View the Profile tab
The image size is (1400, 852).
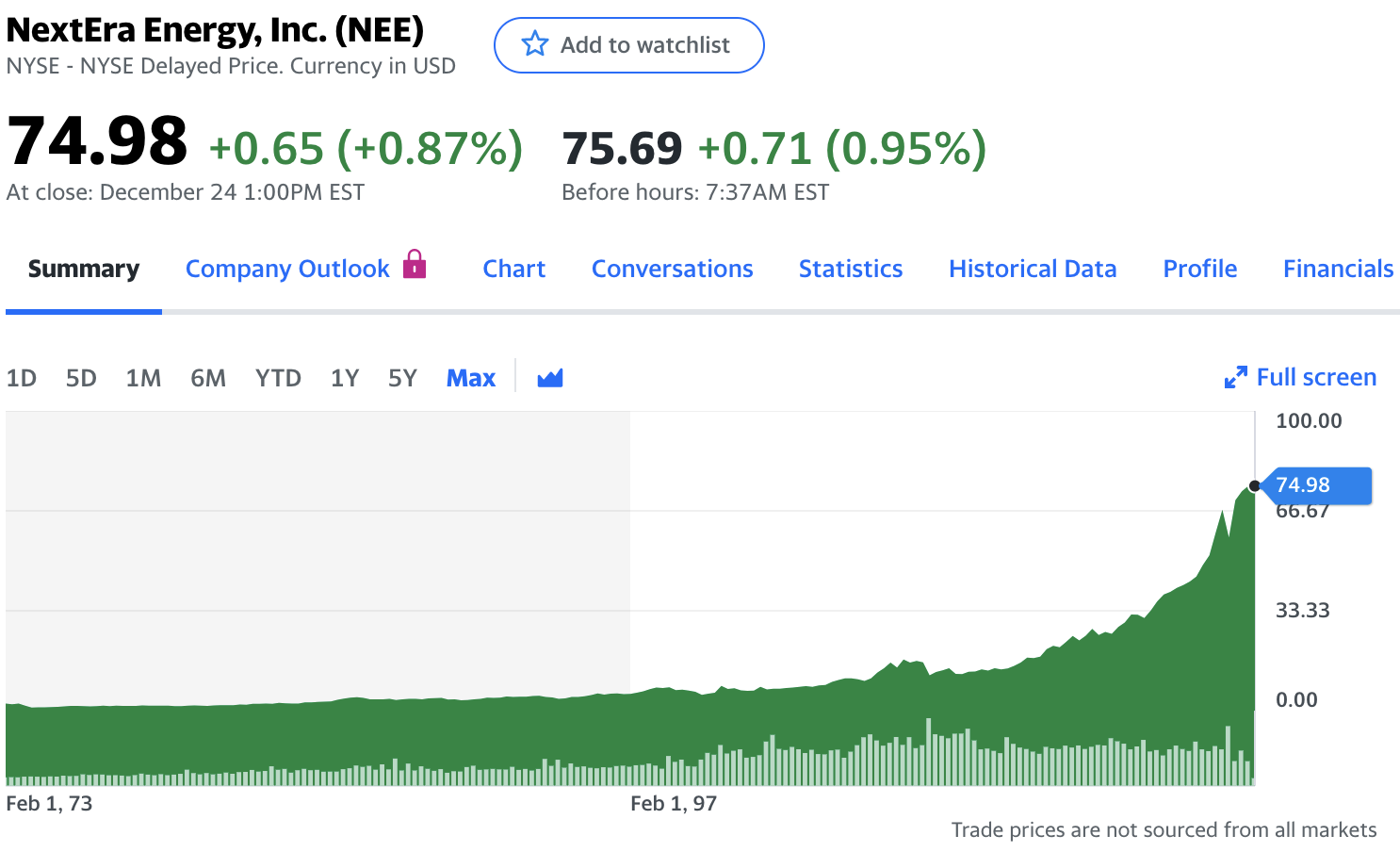[1200, 270]
